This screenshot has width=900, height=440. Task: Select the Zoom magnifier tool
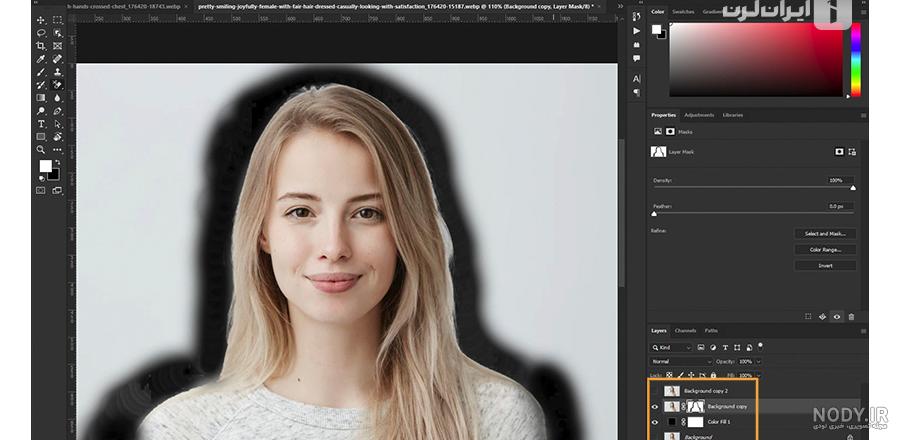click(x=41, y=150)
